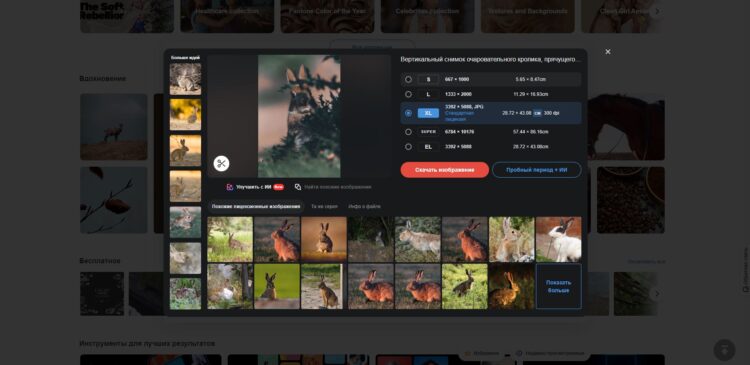Viewport: 750px width, 365px height.
Task: Click the image title text Вертикальный снимок очаровательного кролика
Action: click(x=490, y=60)
